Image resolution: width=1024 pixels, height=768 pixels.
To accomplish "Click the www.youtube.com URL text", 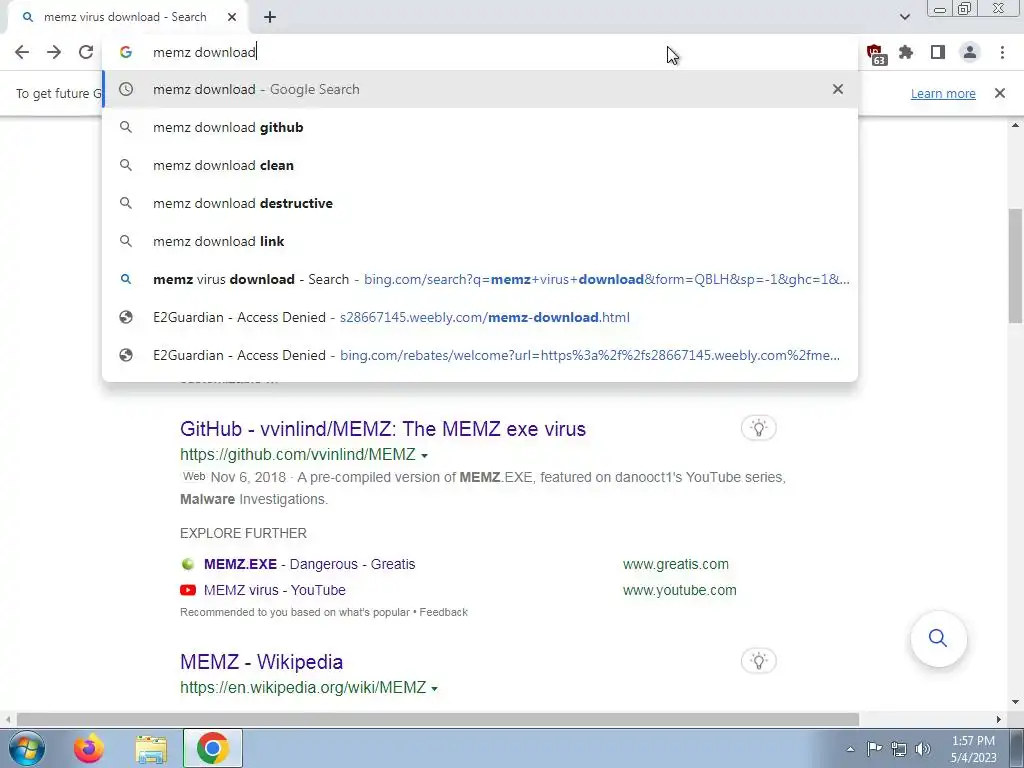I will 679,590.
